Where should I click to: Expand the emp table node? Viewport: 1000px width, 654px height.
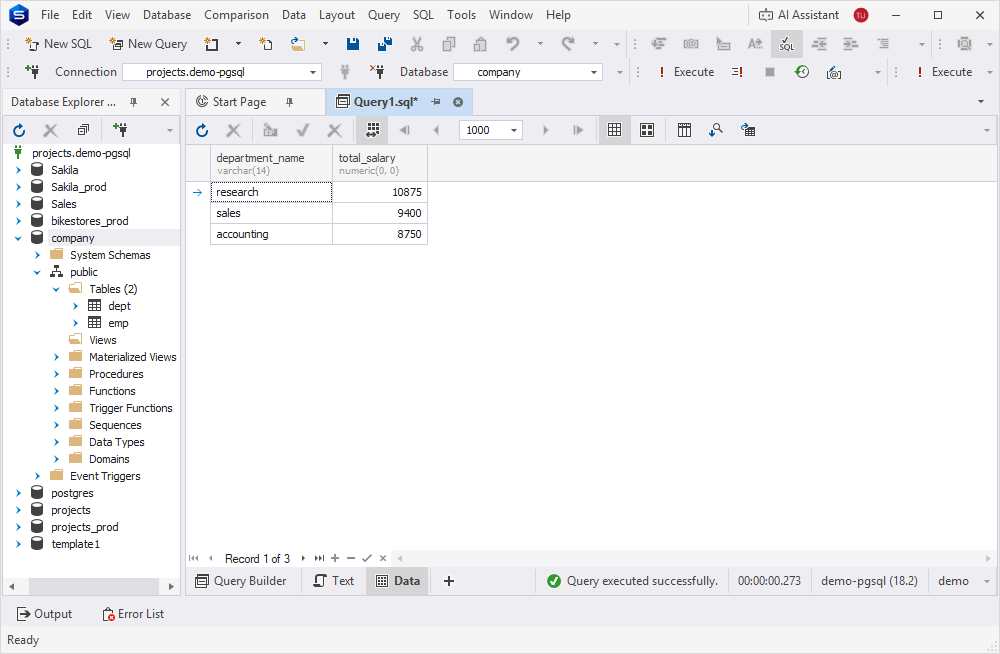pos(75,323)
